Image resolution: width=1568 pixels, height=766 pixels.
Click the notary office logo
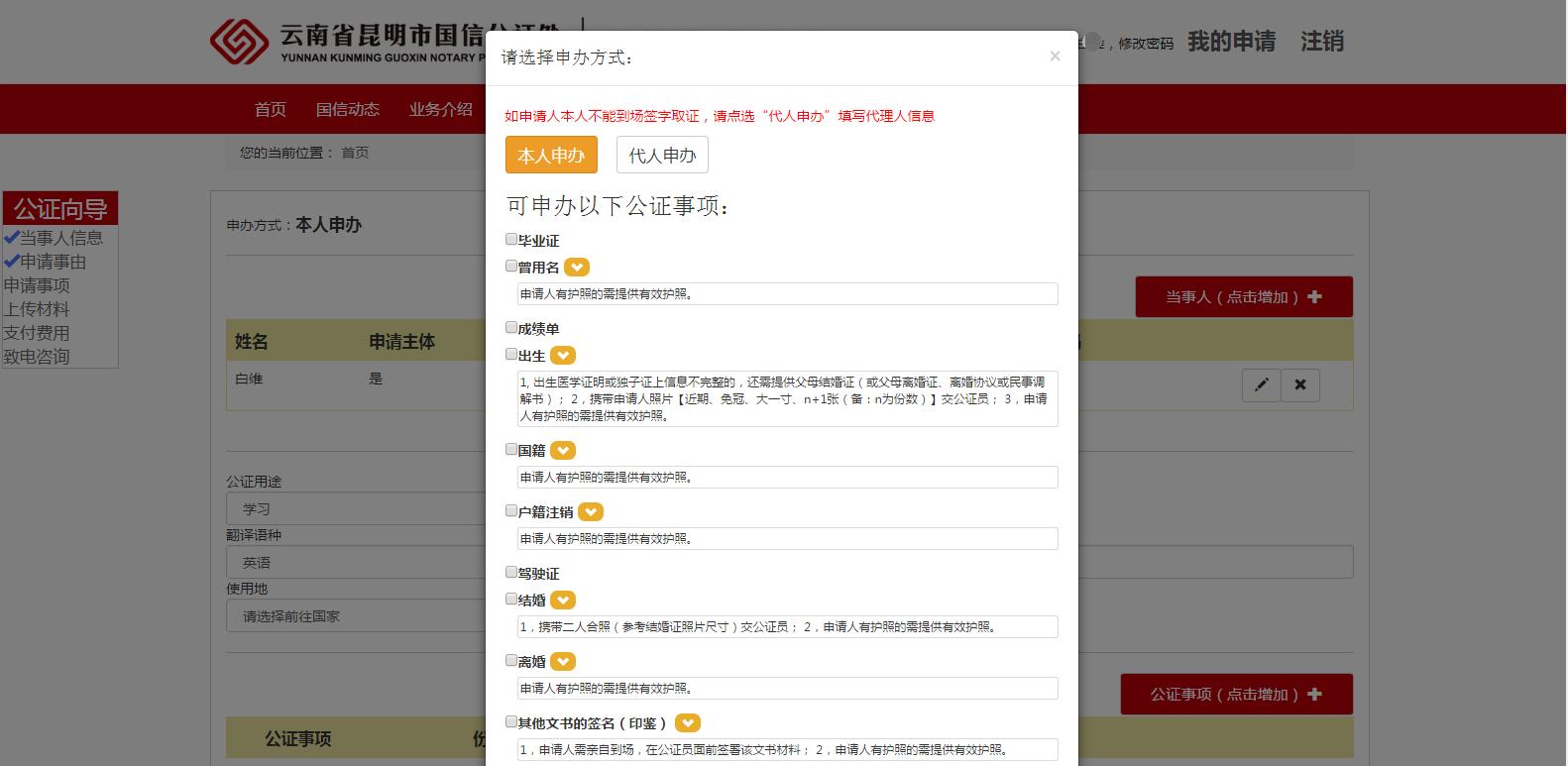(x=239, y=42)
